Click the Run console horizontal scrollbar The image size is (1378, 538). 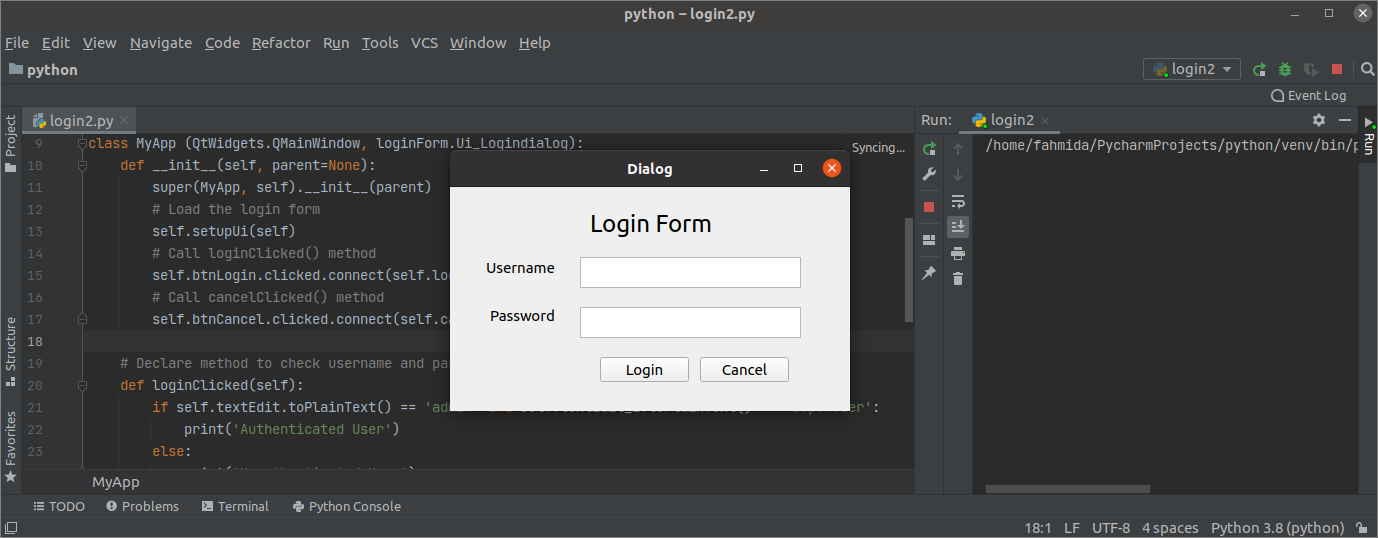[x=1067, y=489]
